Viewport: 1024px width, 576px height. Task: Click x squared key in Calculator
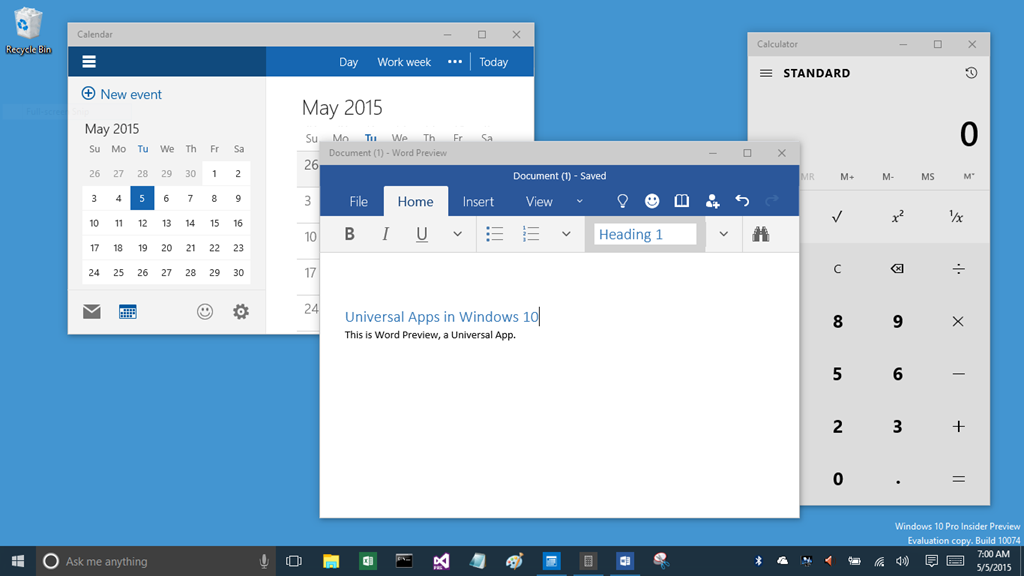point(898,216)
